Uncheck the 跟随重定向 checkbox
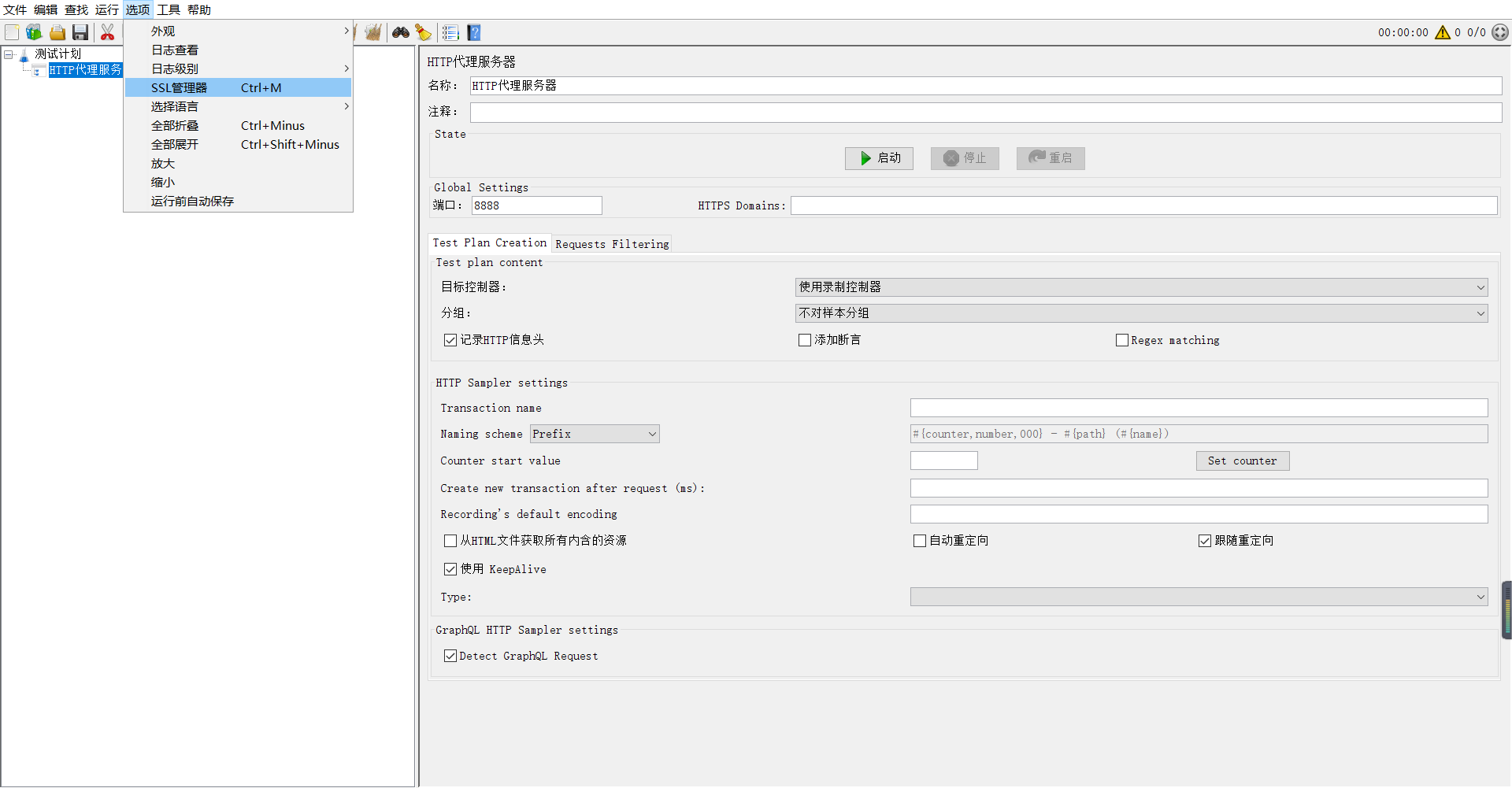The height and width of the screenshot is (788, 1512). 1205,541
